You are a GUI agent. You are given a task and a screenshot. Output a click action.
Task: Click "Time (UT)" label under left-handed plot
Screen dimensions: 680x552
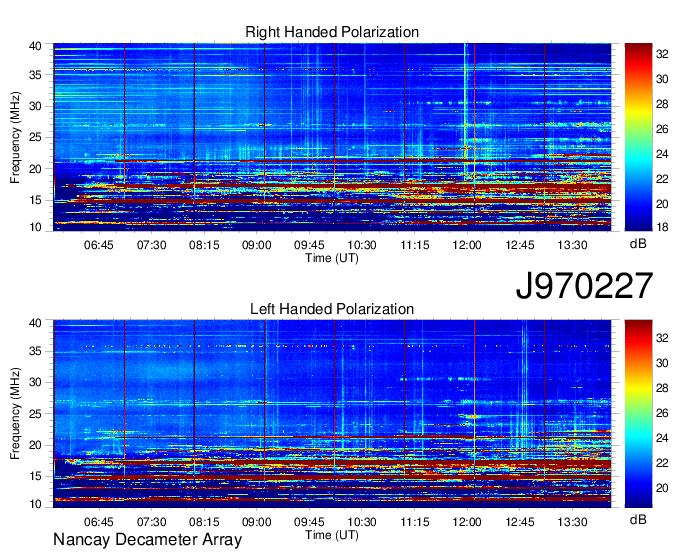332,535
